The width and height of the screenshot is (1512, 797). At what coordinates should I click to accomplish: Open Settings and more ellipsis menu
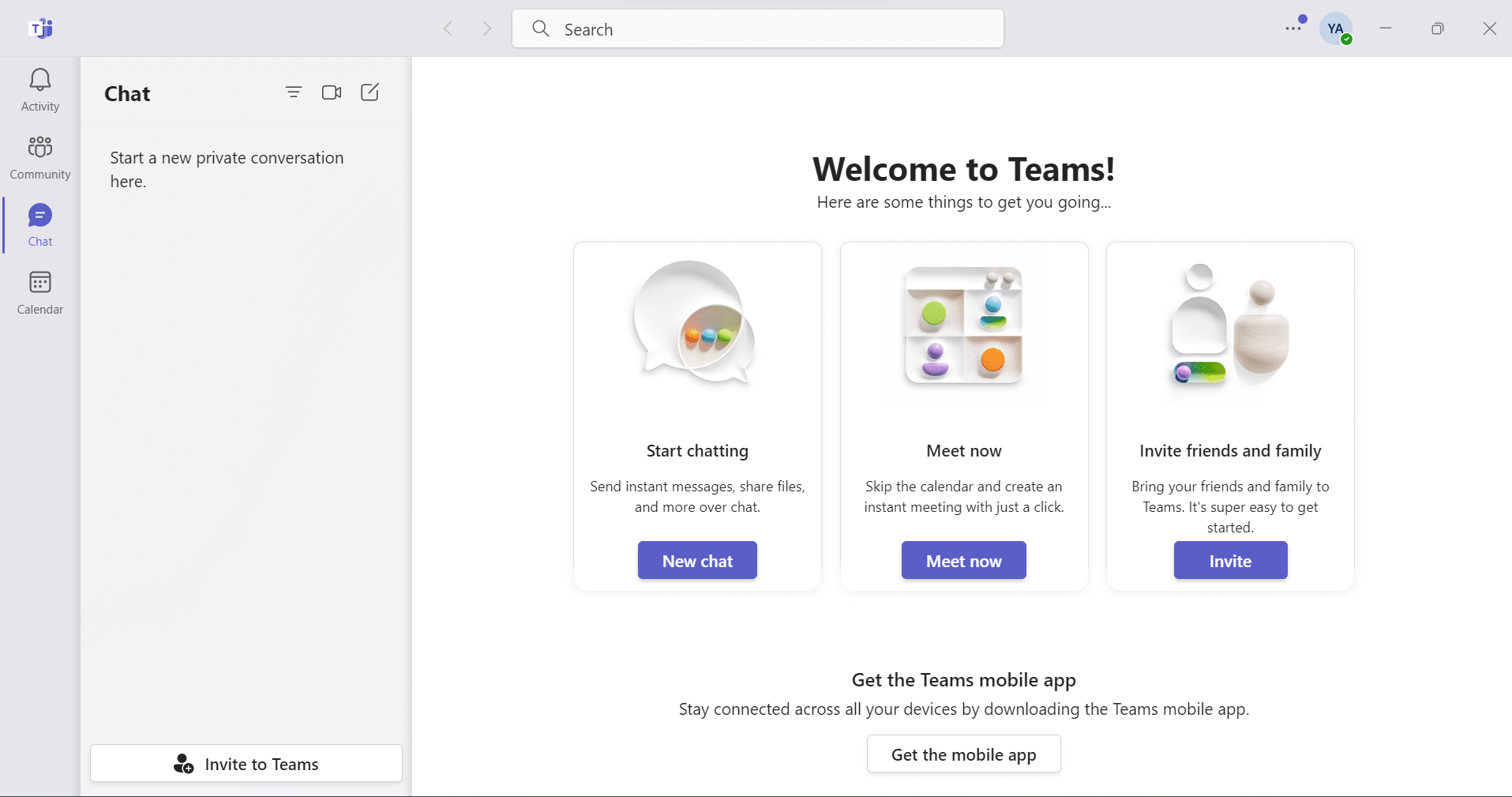(1293, 28)
